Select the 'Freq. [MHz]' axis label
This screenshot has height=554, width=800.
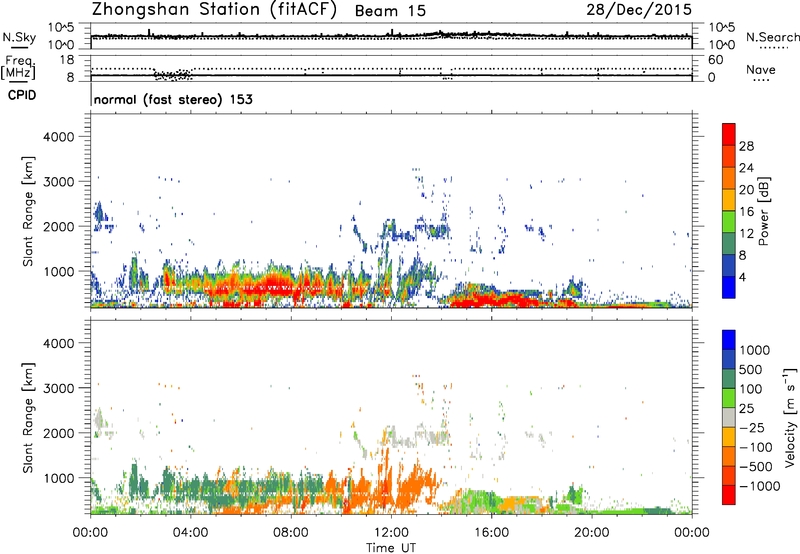click(18, 67)
